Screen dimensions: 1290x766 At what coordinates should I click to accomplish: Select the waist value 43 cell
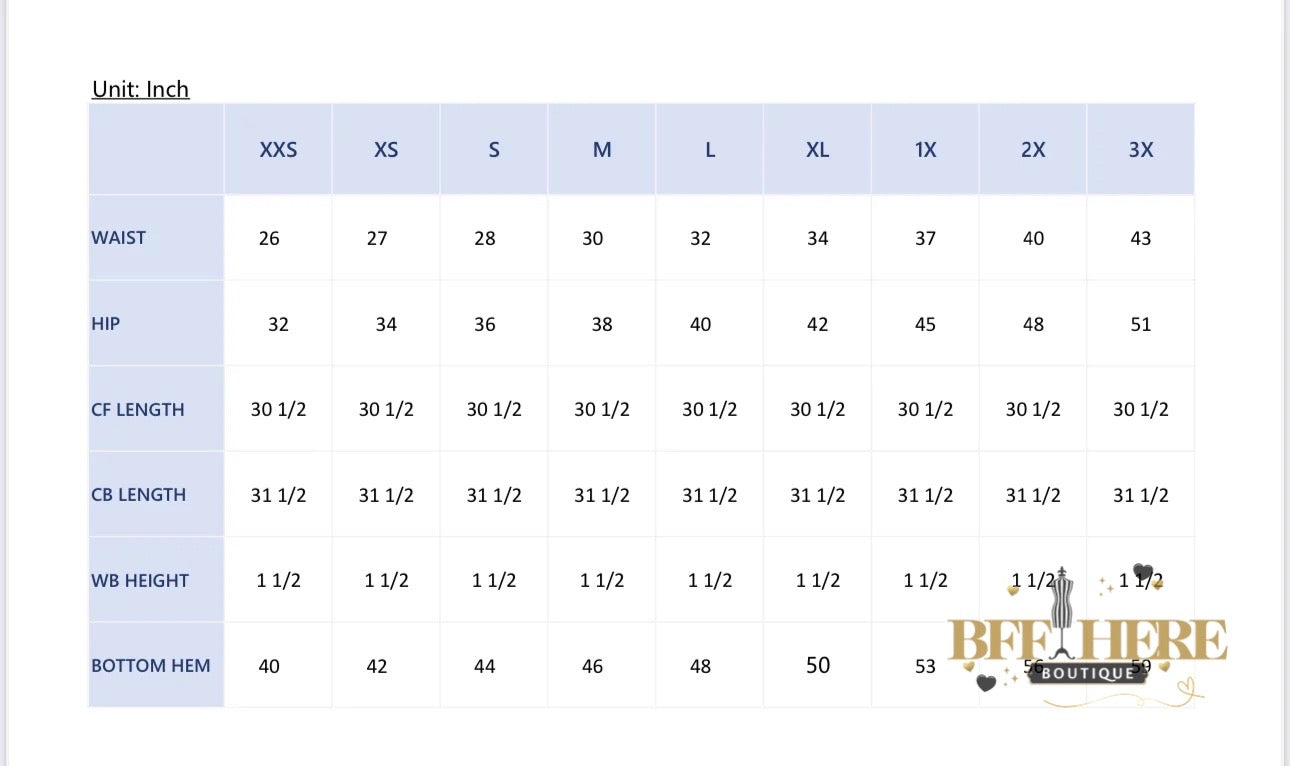[x=1141, y=238]
